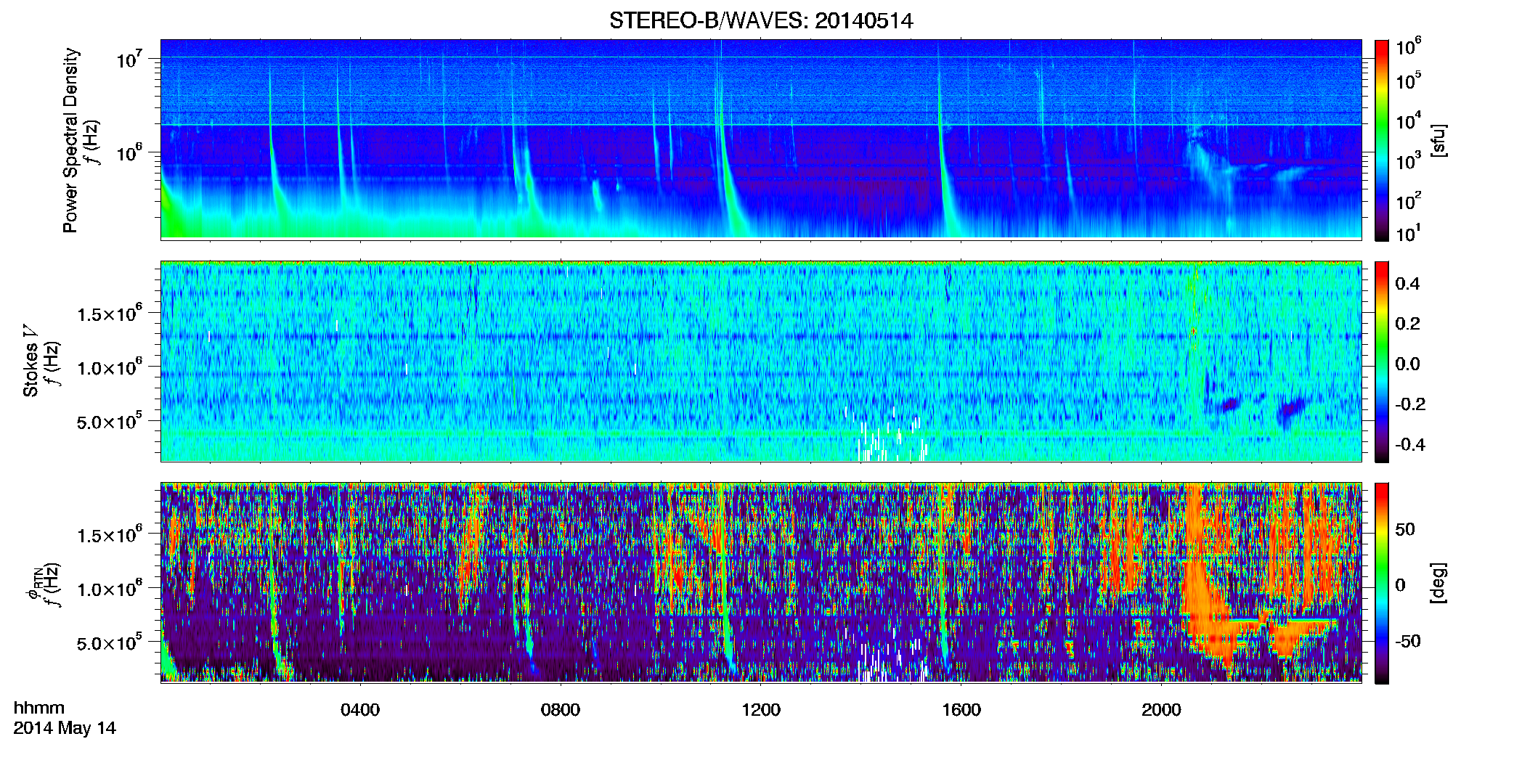Viewport: 1522px width, 784px height.
Task: Select the 10^3 label on the sfu colorbar
Action: coord(1408,161)
